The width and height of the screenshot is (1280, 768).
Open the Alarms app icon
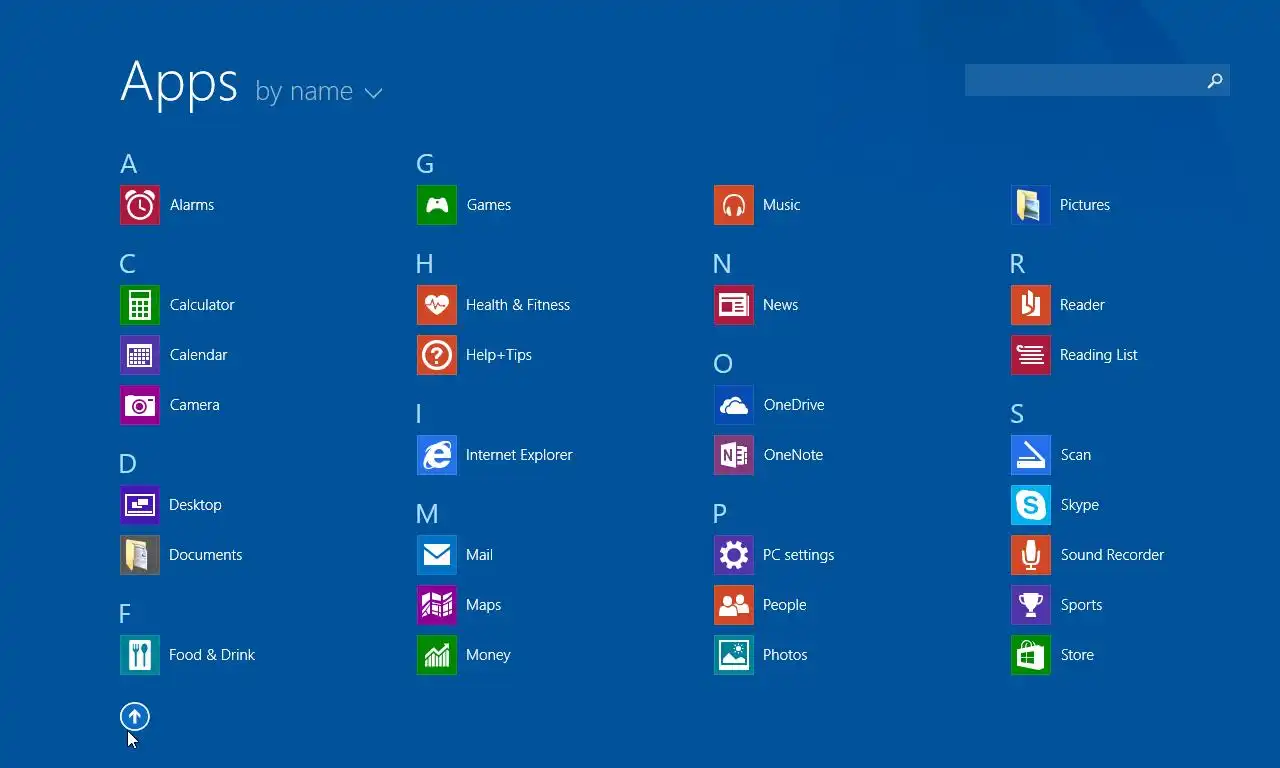(x=140, y=205)
